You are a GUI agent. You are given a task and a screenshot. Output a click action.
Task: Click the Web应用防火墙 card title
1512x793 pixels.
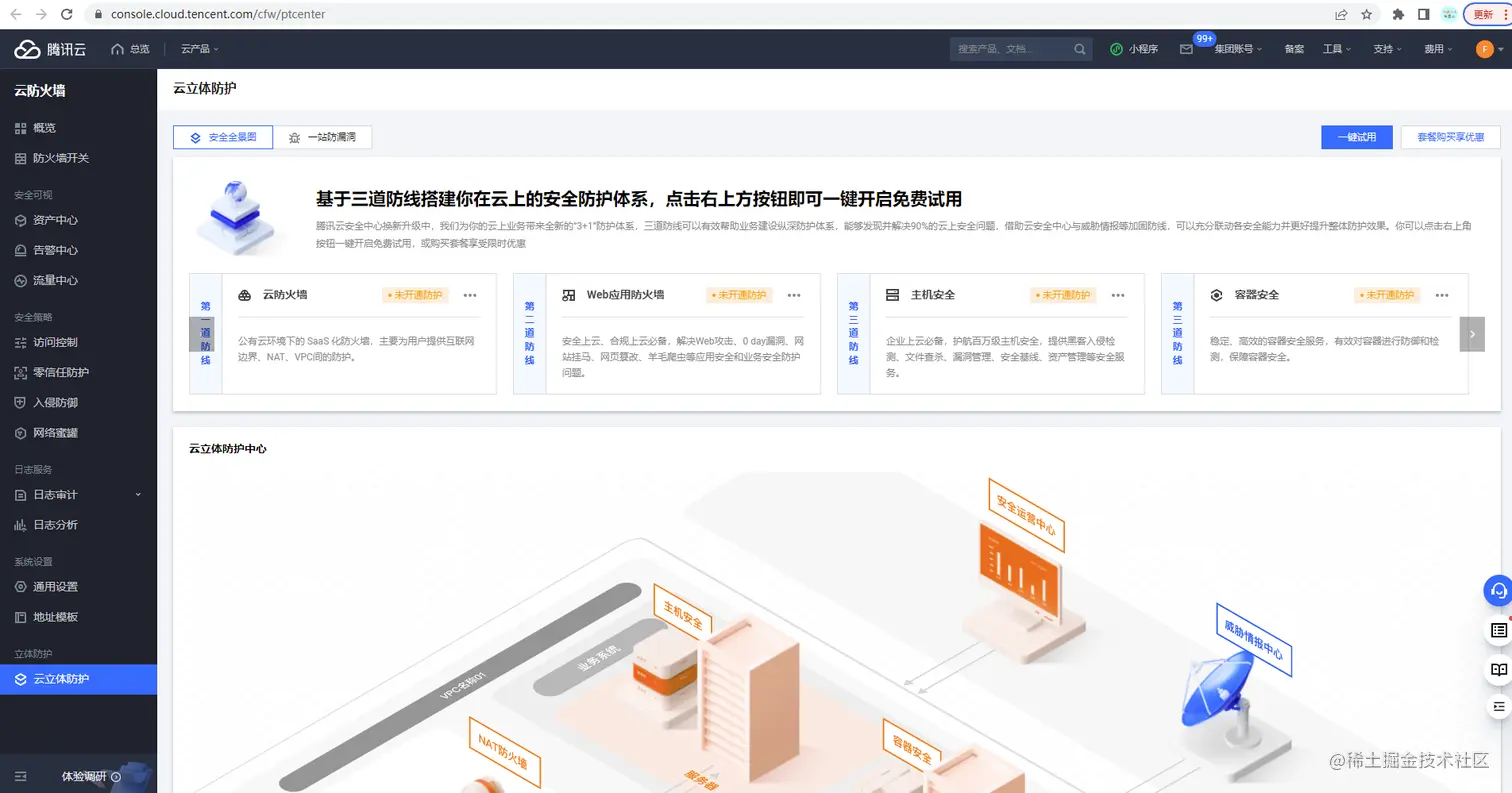[x=625, y=295]
